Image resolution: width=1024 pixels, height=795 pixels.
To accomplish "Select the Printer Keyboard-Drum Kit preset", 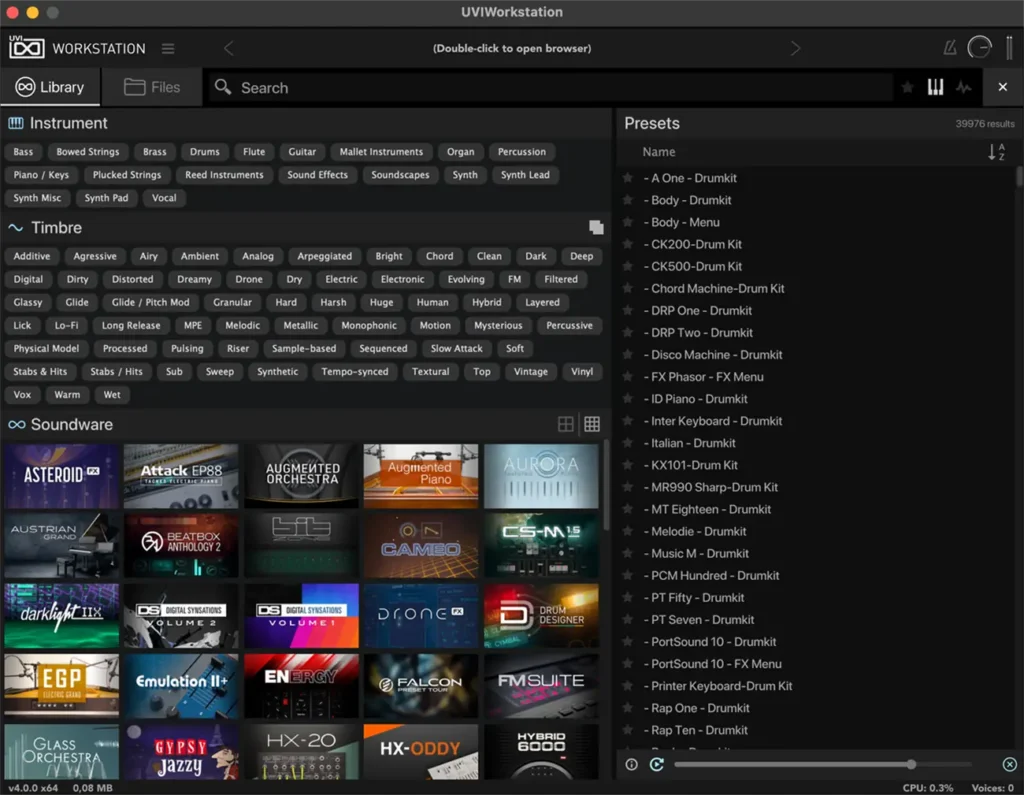I will 717,686.
